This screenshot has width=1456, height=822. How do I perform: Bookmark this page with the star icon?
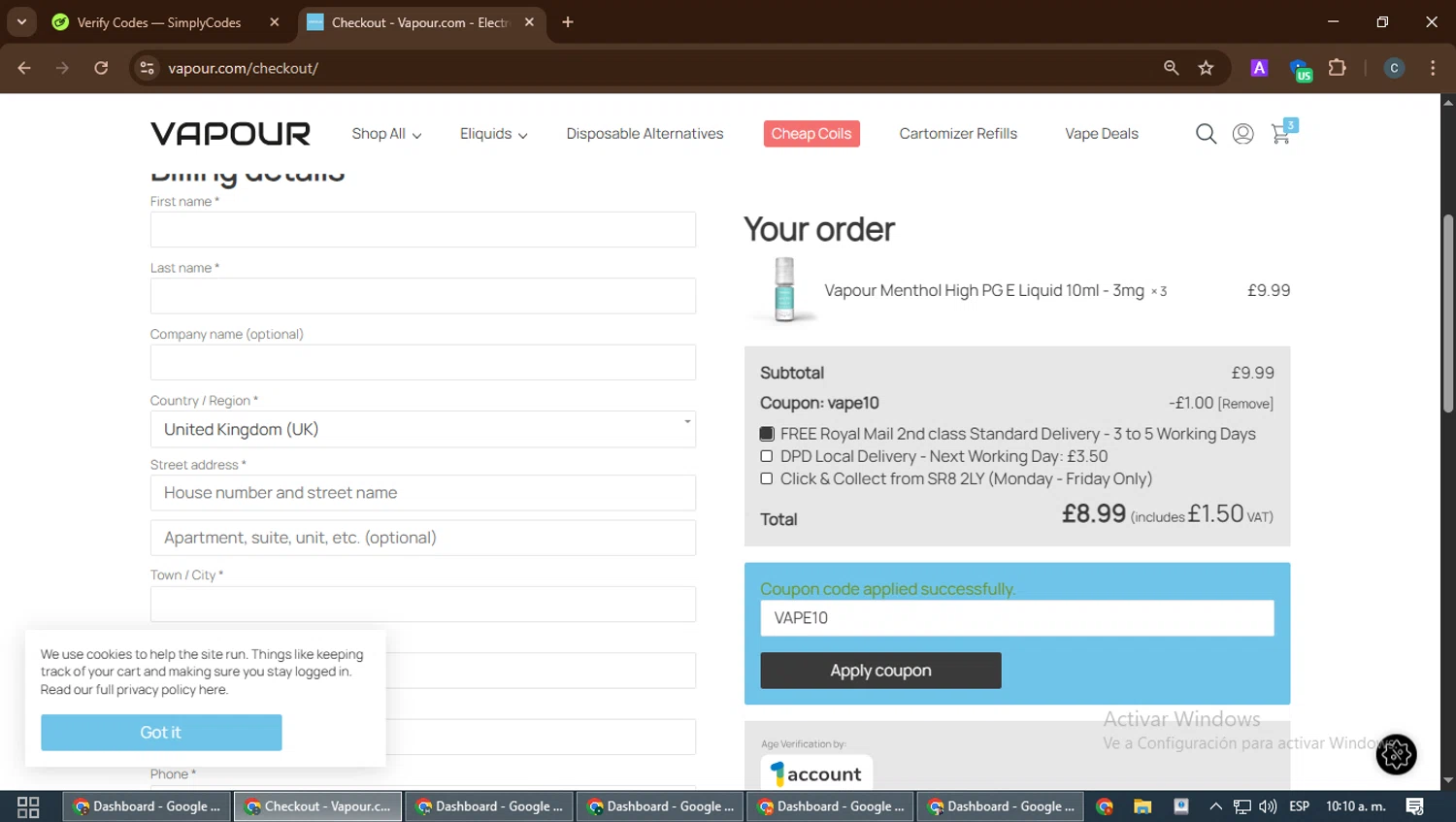click(1206, 68)
